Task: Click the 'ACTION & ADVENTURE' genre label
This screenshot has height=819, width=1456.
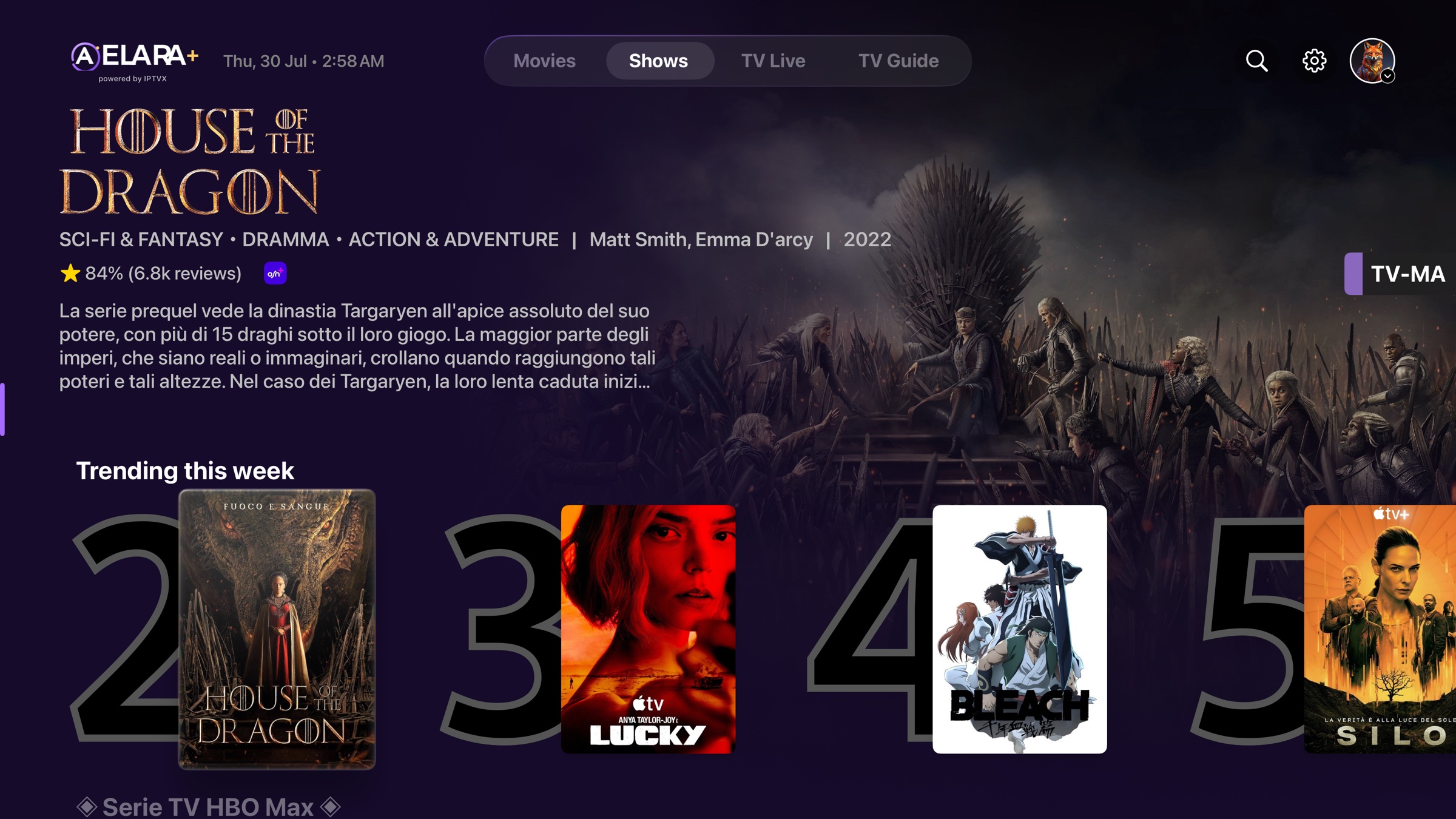Action: [x=454, y=240]
